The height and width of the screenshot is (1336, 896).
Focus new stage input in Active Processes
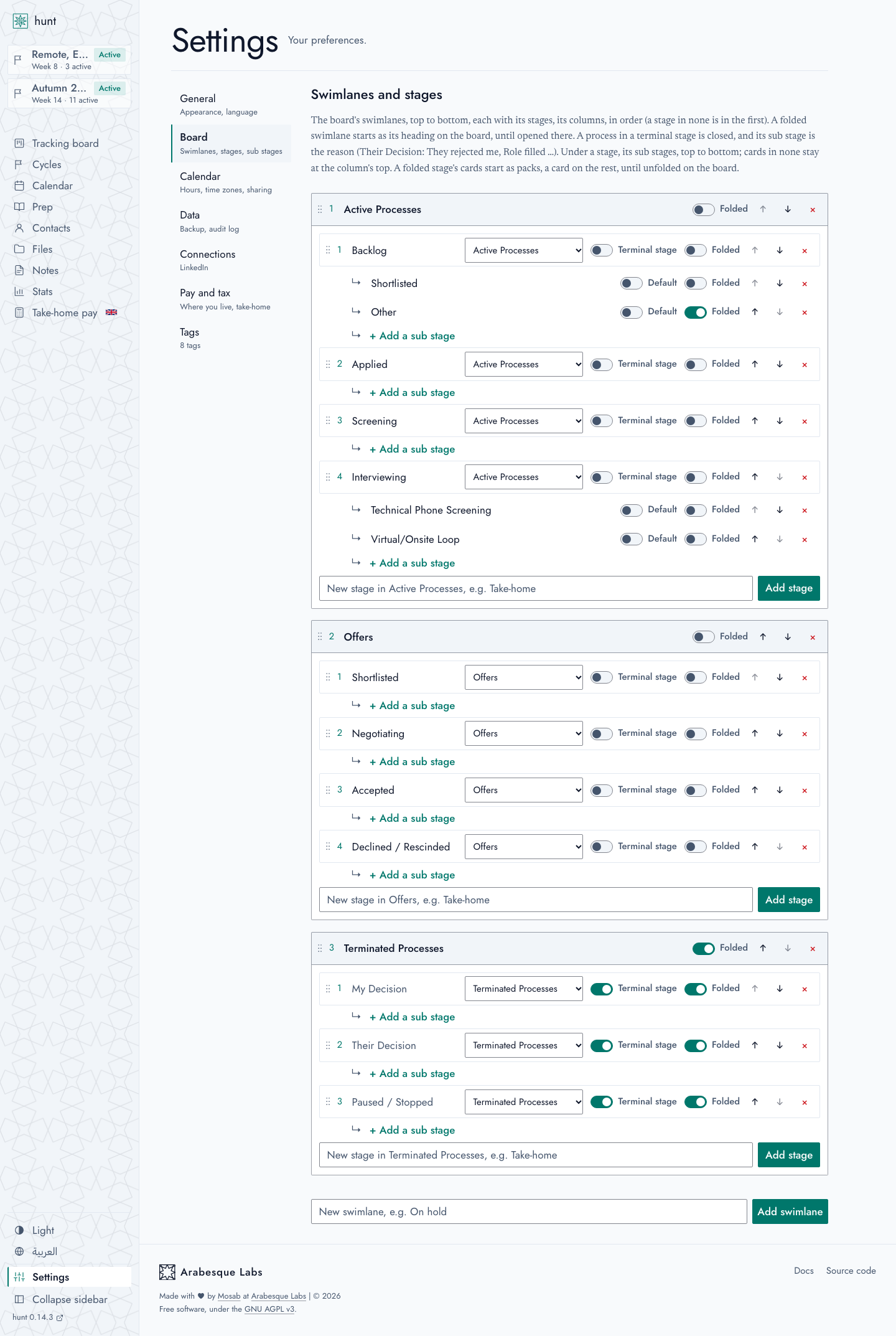536,588
